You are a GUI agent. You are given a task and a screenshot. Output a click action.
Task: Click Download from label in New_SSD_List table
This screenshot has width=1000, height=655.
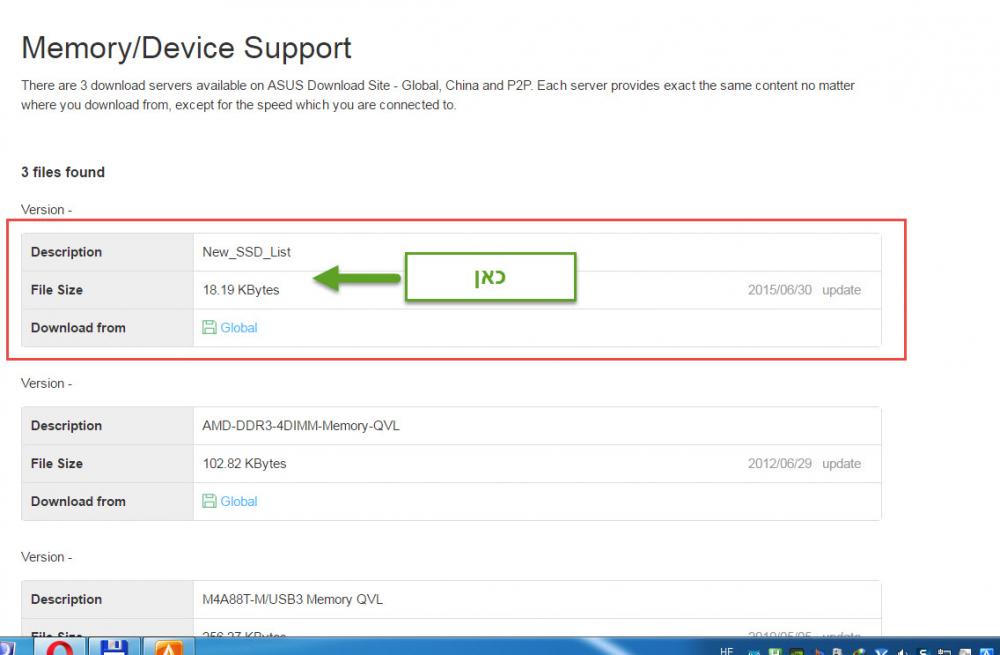(78, 328)
